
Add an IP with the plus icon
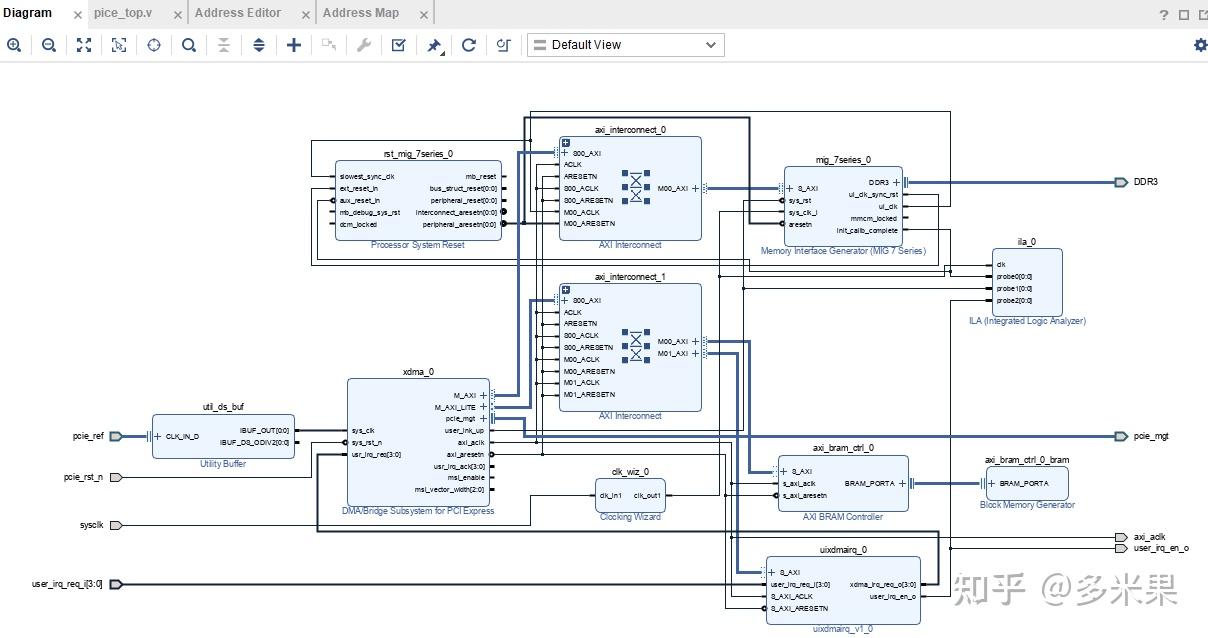293,45
